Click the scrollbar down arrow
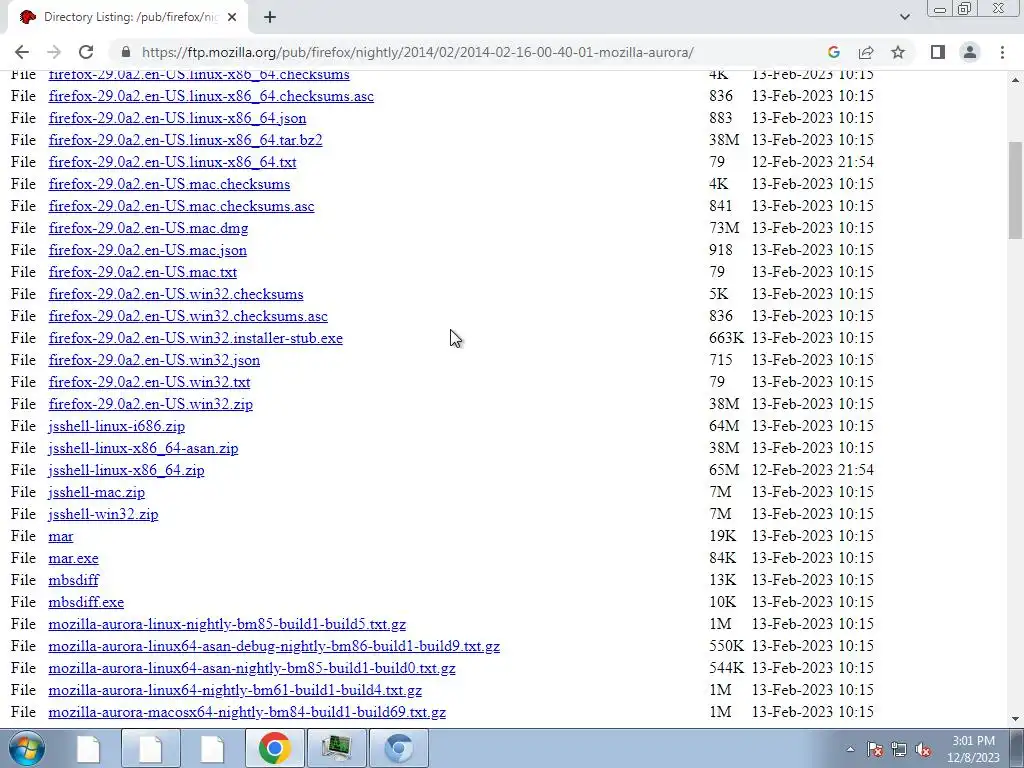 (x=1016, y=719)
